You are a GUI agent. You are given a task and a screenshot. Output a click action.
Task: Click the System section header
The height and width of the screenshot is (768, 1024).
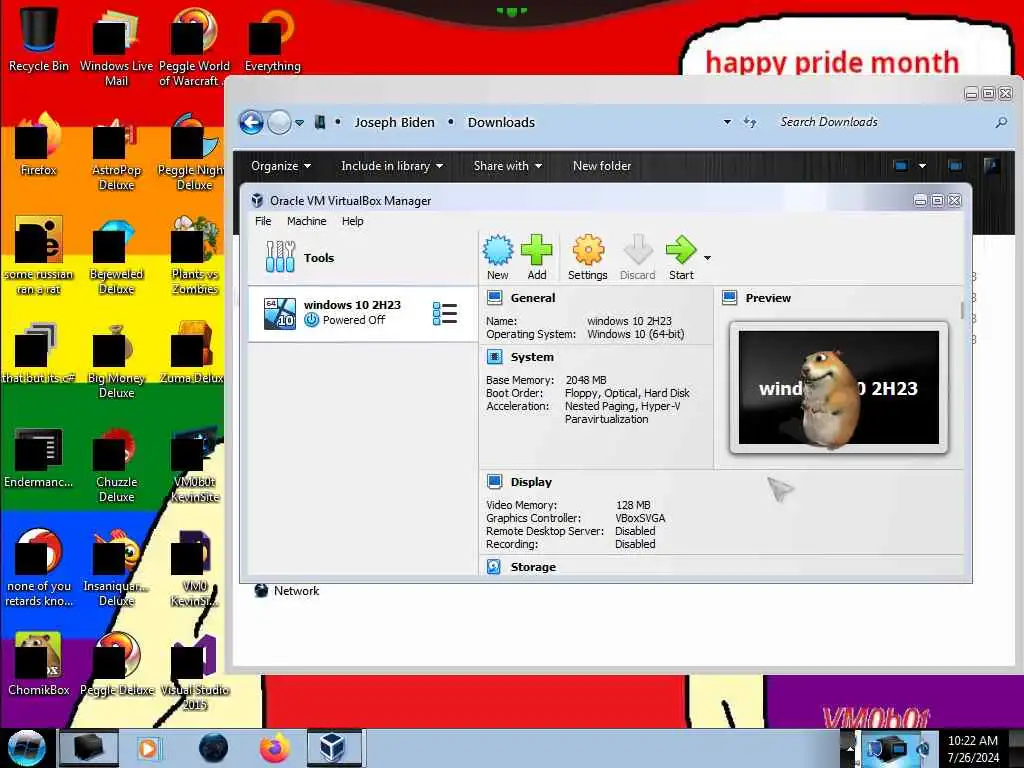532,357
